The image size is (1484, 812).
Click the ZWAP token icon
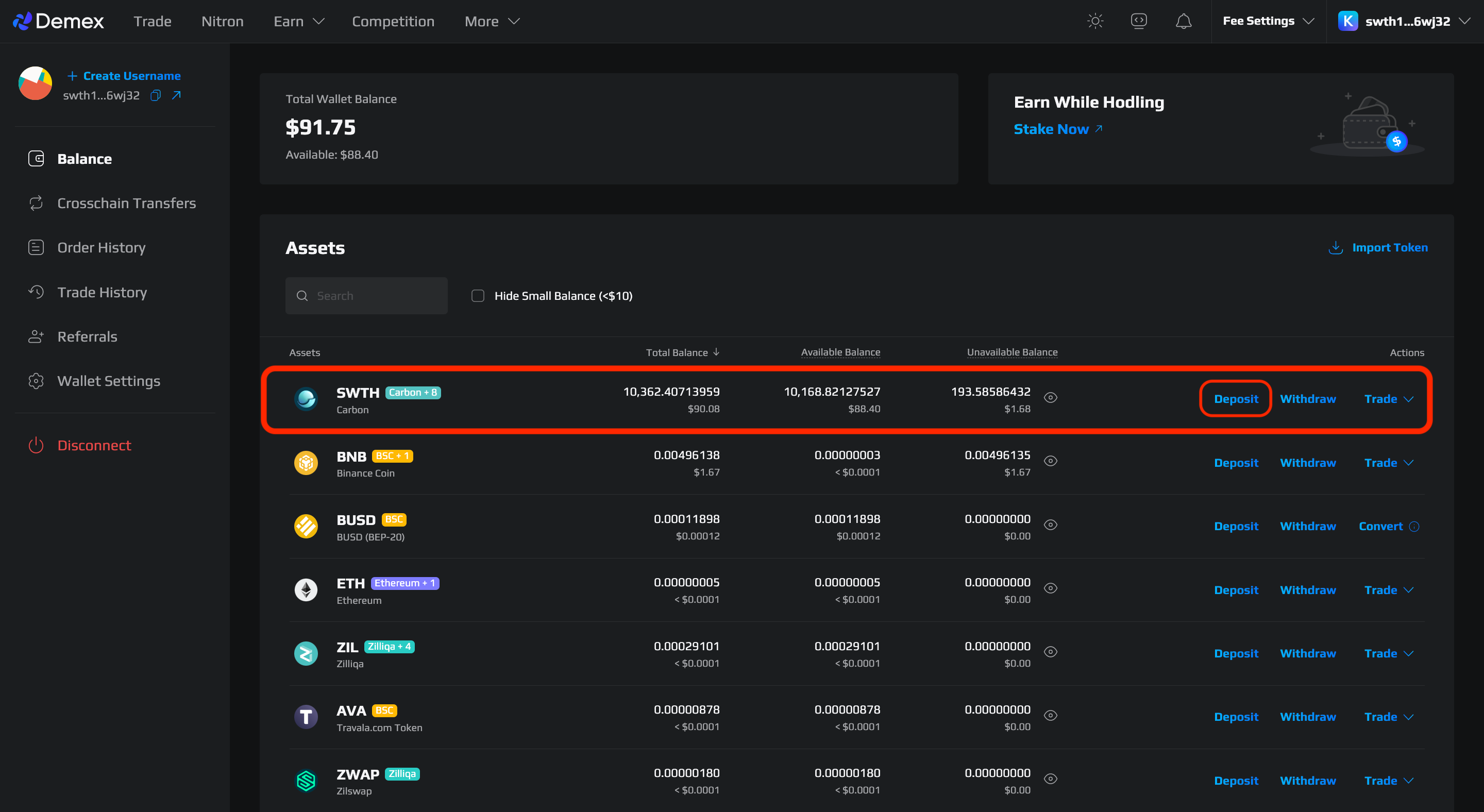306,781
